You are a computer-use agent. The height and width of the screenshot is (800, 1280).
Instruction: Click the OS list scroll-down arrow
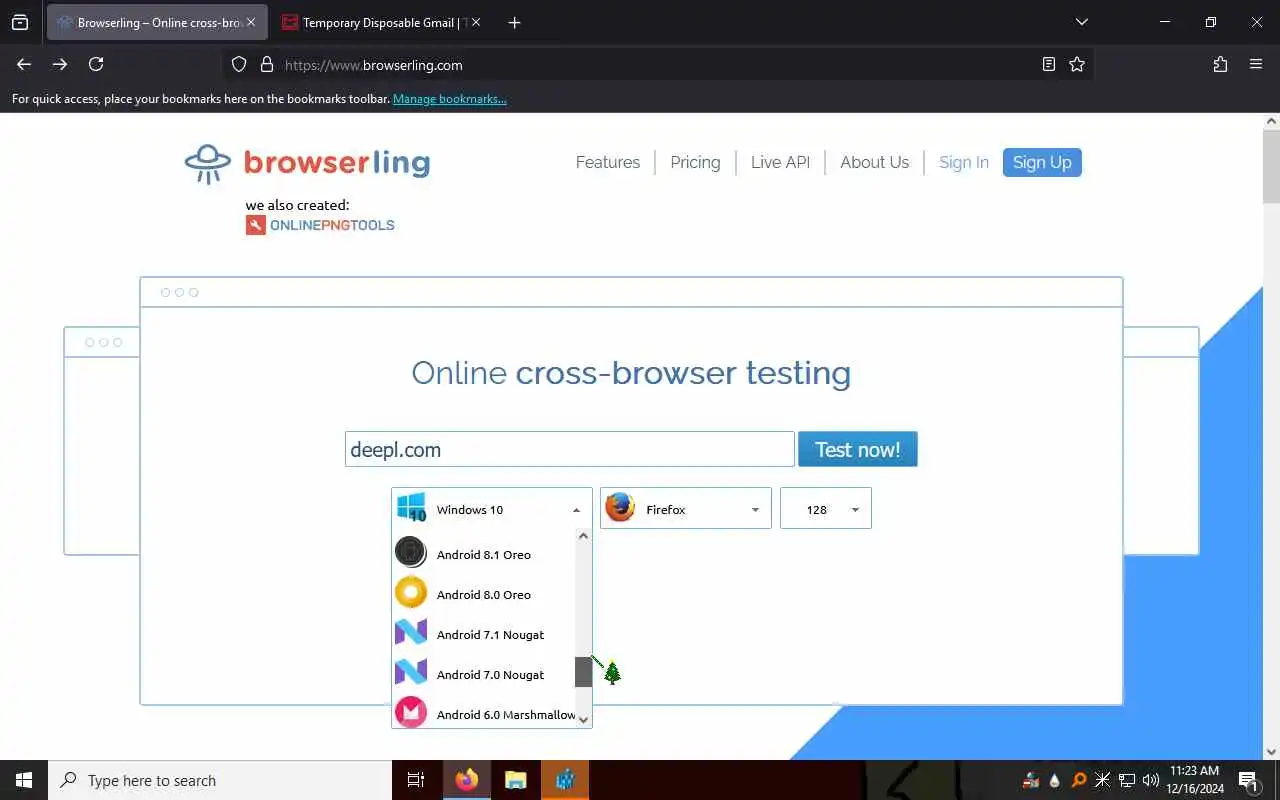pos(584,719)
